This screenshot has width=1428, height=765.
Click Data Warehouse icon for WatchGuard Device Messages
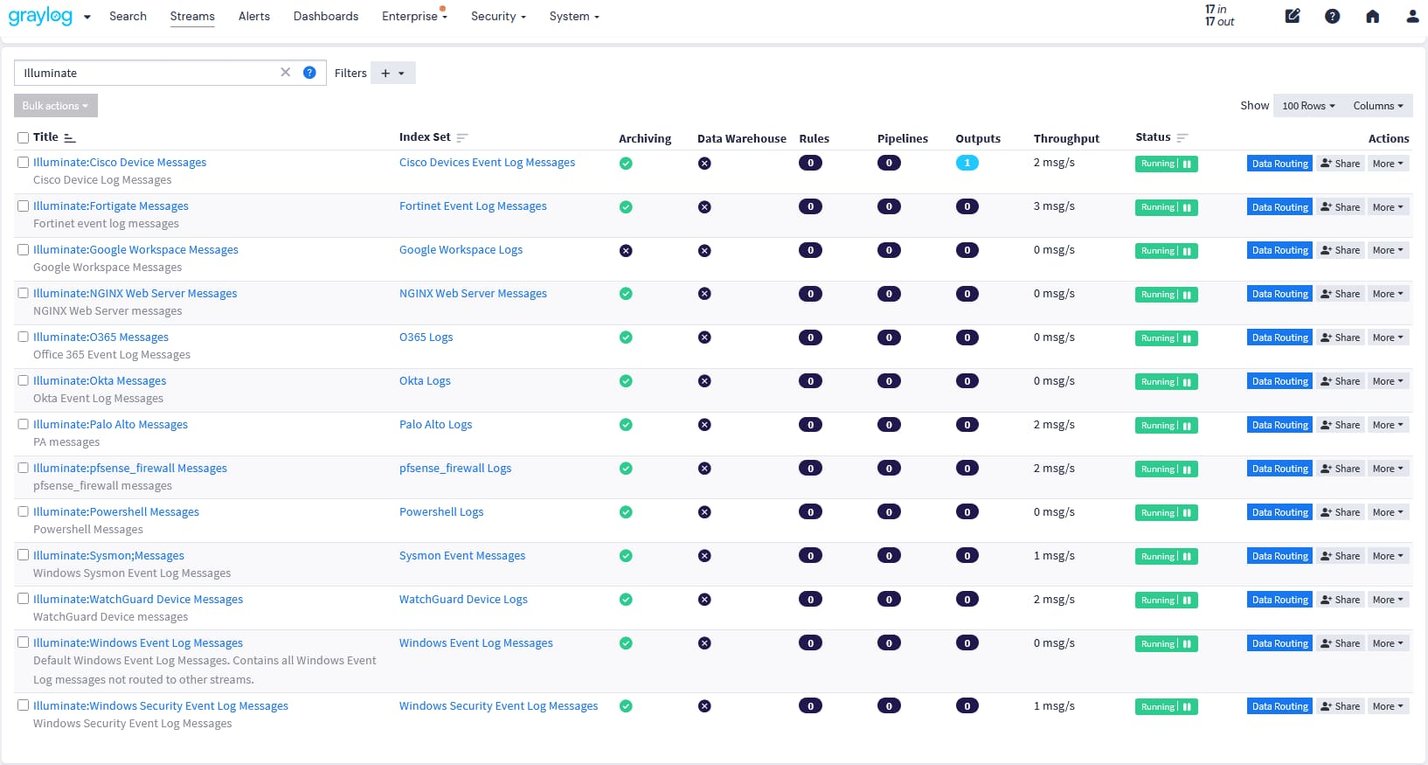click(704, 600)
